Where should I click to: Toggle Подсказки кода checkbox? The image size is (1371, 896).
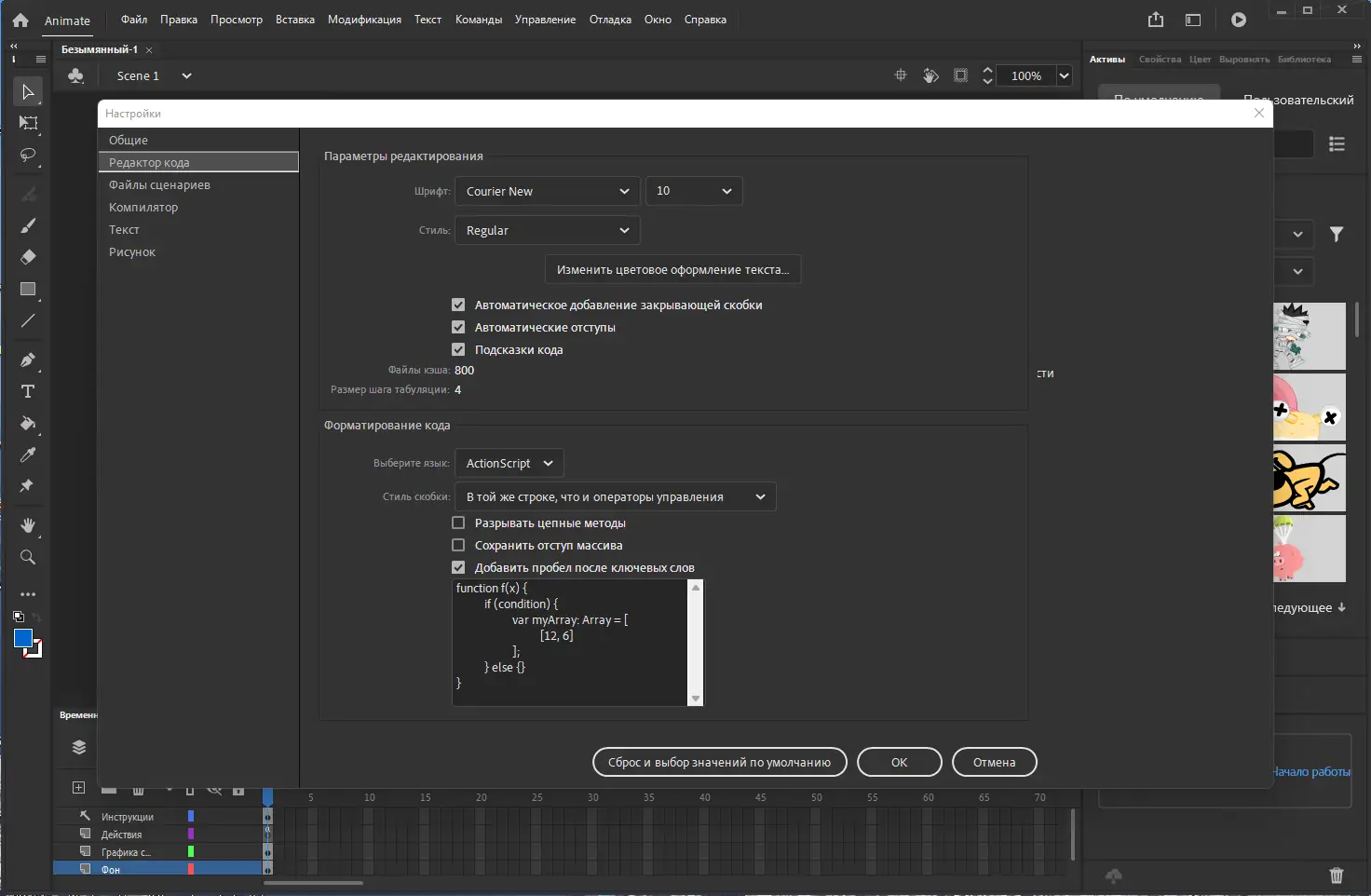tap(458, 349)
